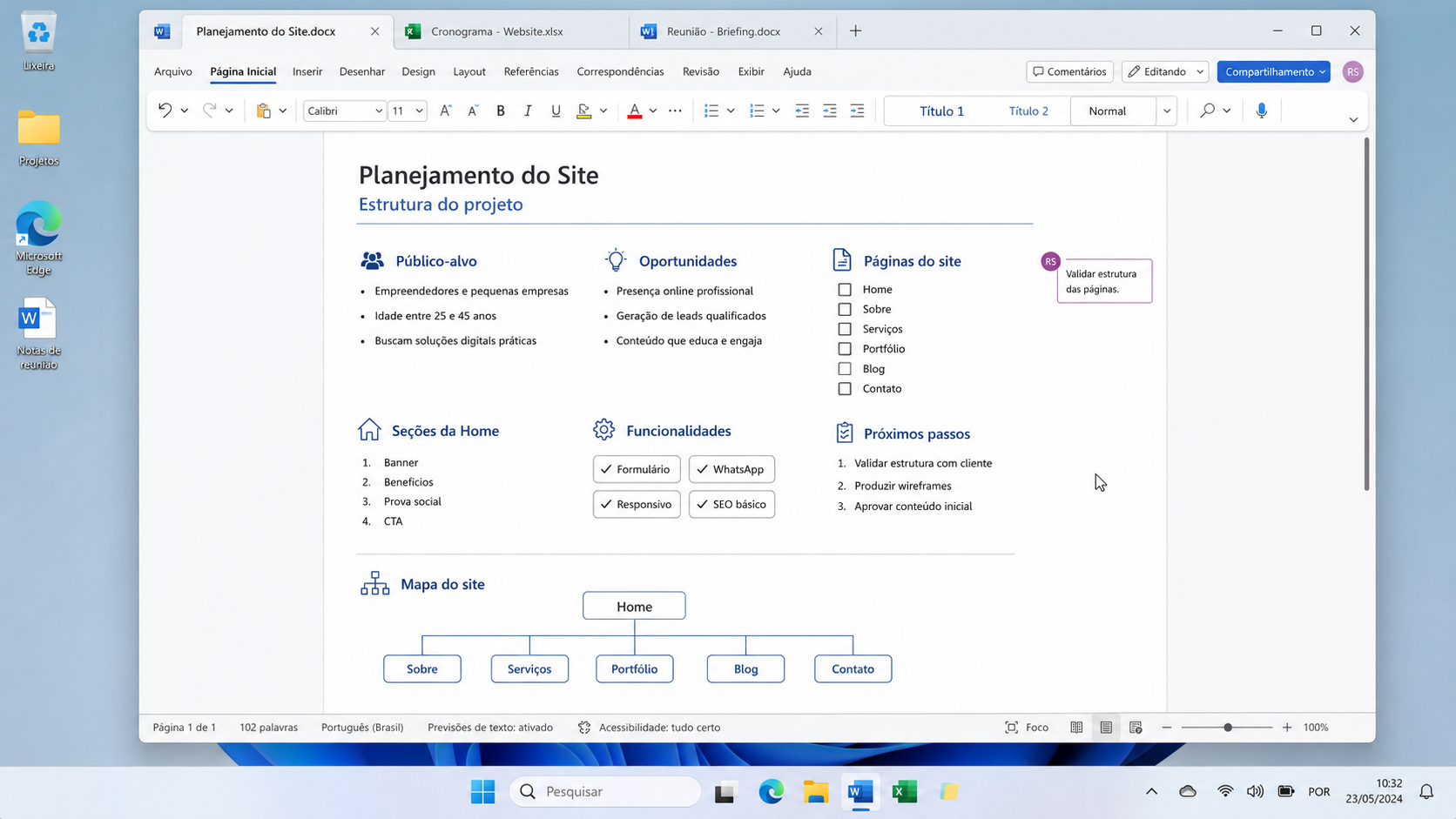
Task: Open the comment 'Validar estrutura das páginas.'
Action: point(1104,281)
